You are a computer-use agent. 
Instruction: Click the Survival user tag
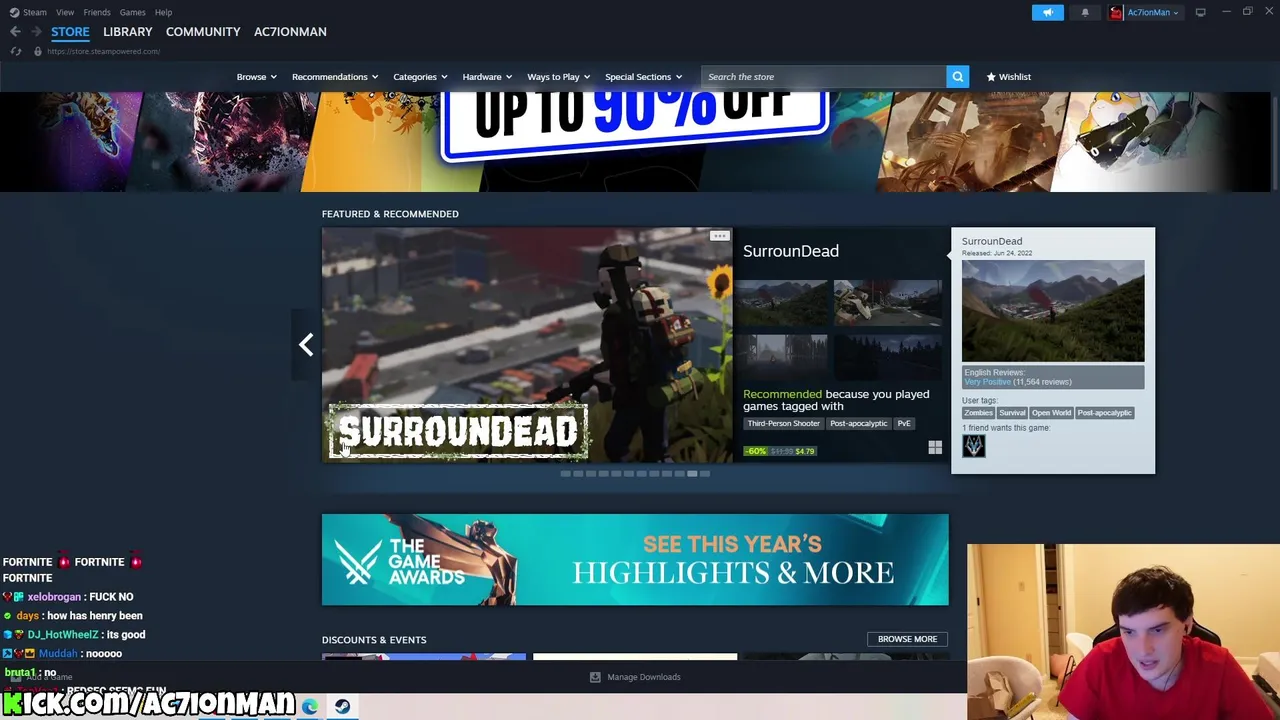tap(1012, 413)
